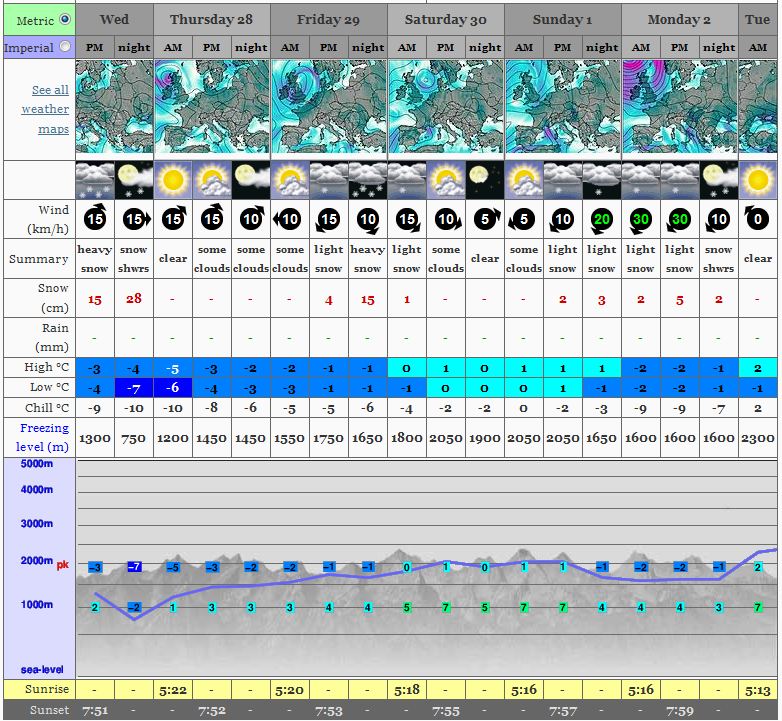Click Thursday AM dark blue -6 low cell
The width and height of the screenshot is (782, 721).
coord(173,387)
